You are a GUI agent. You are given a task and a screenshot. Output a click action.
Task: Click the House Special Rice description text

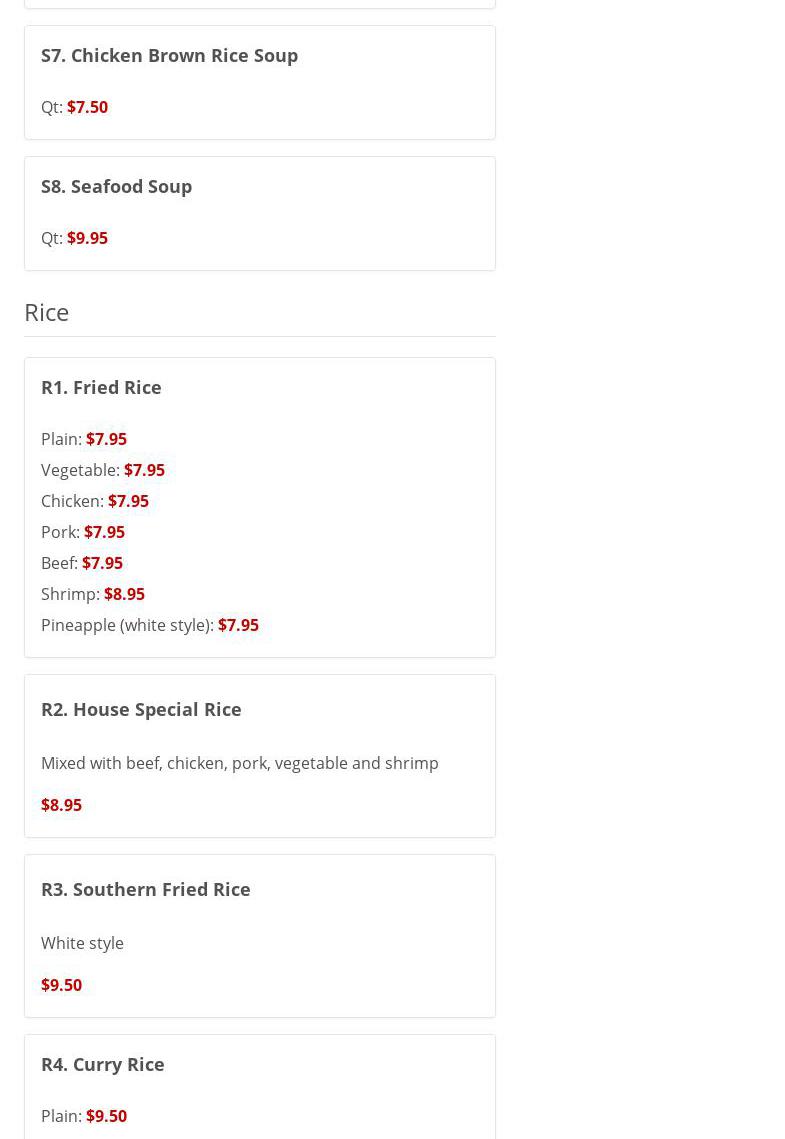[239, 763]
